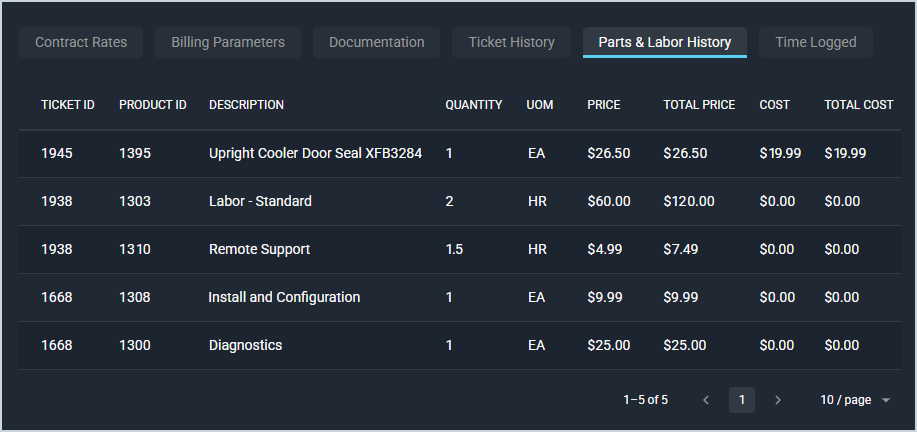Sort by Total Price column header
Viewport: 917px width, 432px height.
click(x=699, y=105)
